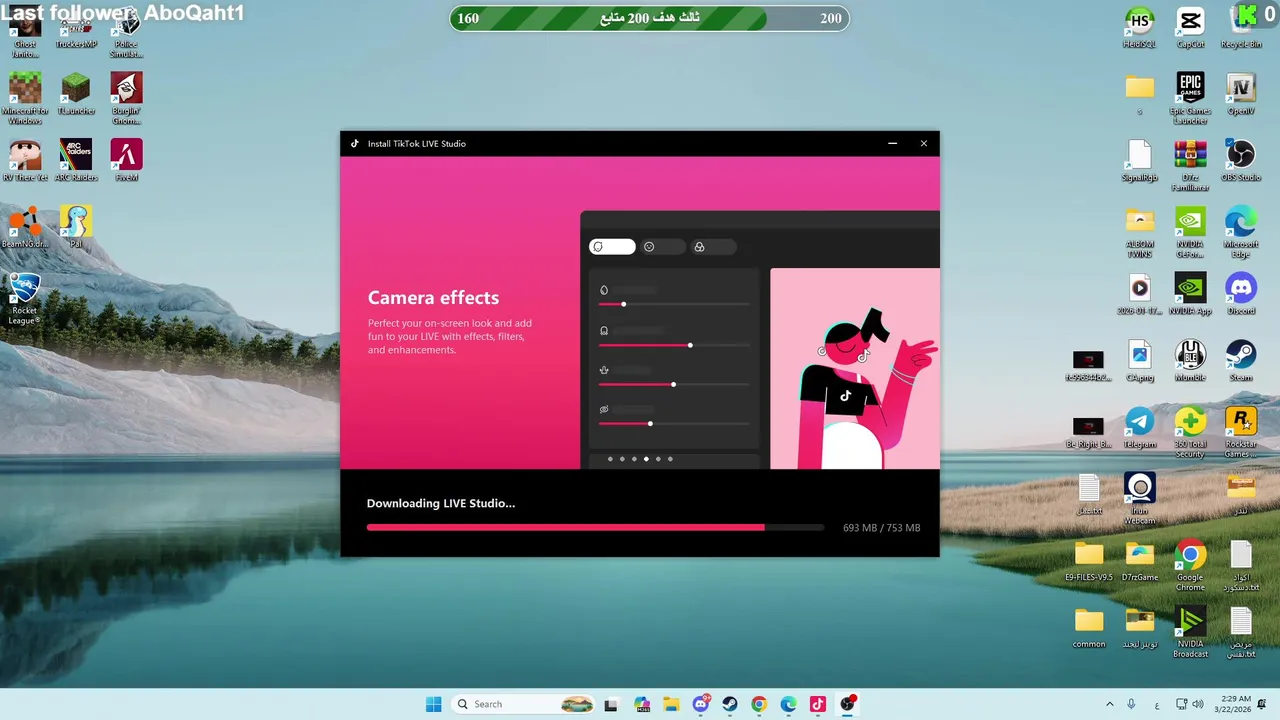Open the E9-FILES-V9.5 folder
1280x720 pixels.
coord(1089,561)
